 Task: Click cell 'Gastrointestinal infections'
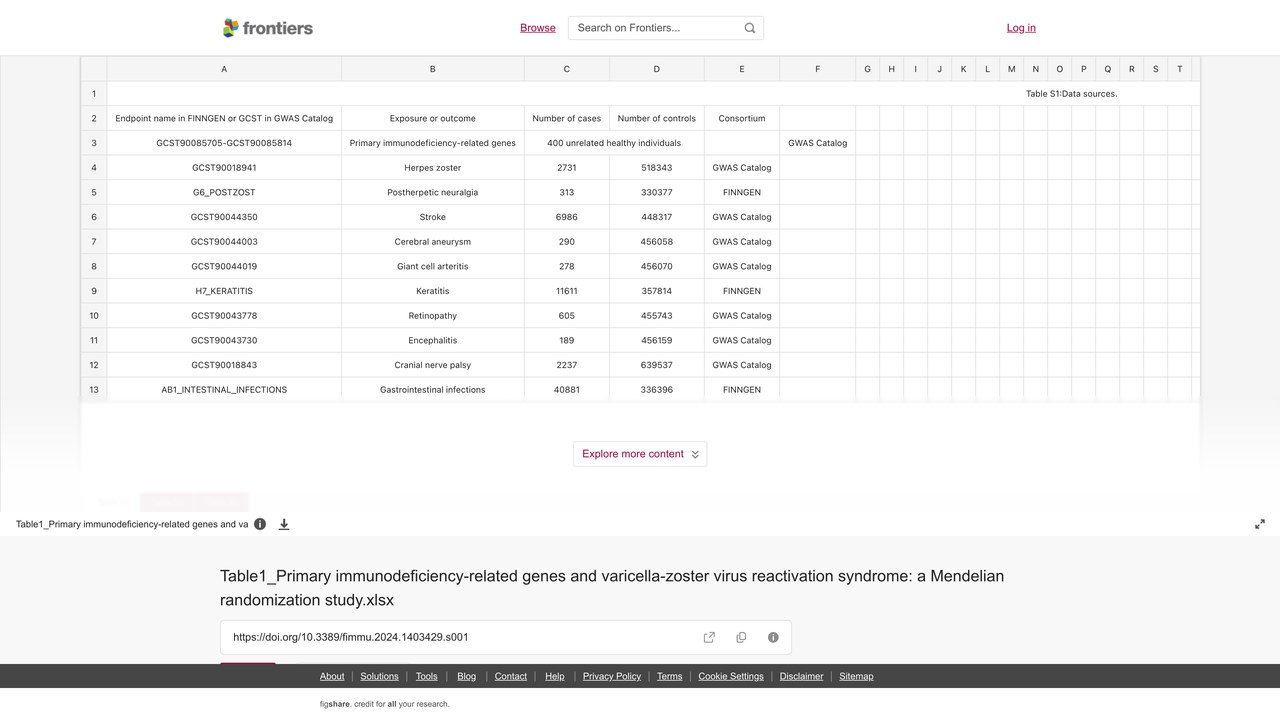coord(433,390)
